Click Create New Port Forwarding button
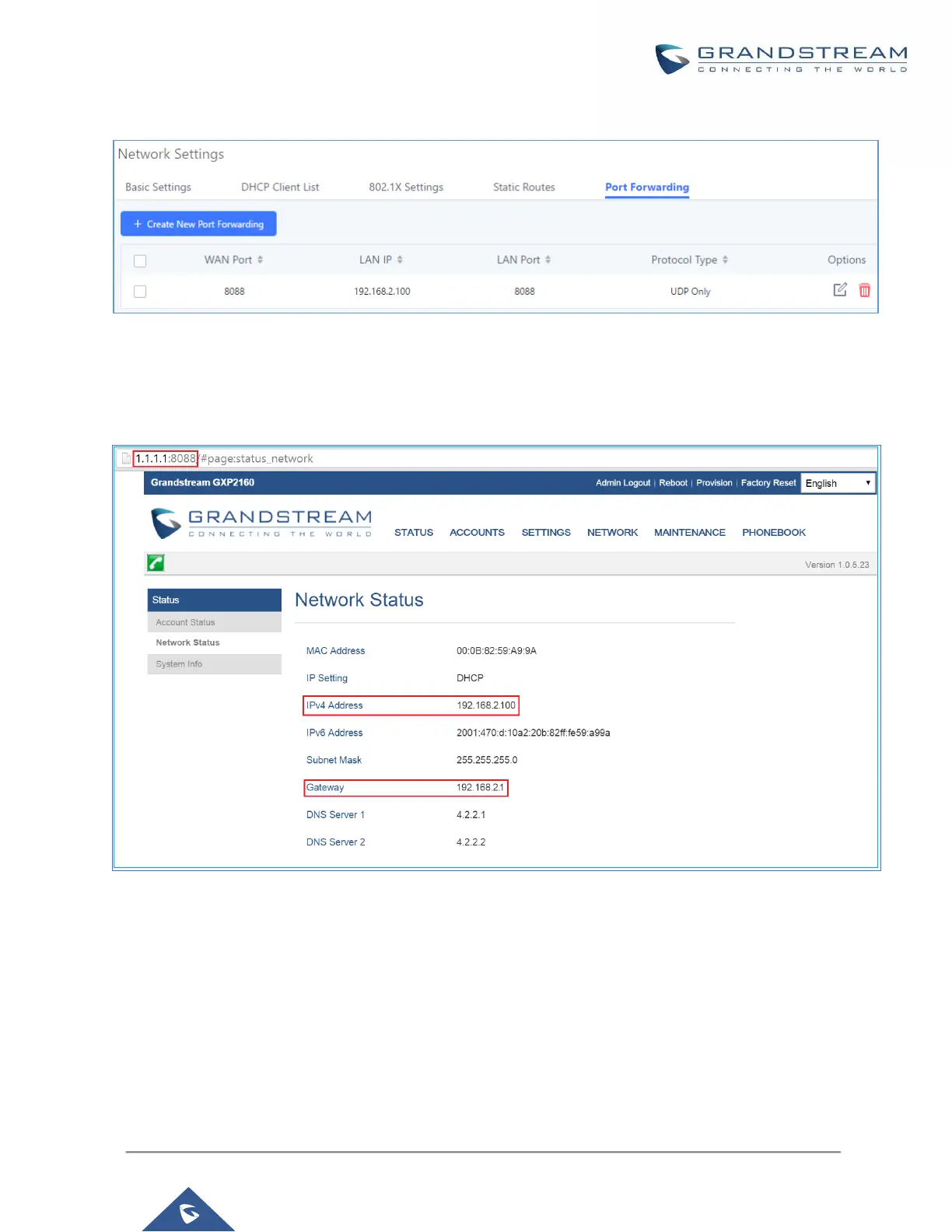 point(198,224)
